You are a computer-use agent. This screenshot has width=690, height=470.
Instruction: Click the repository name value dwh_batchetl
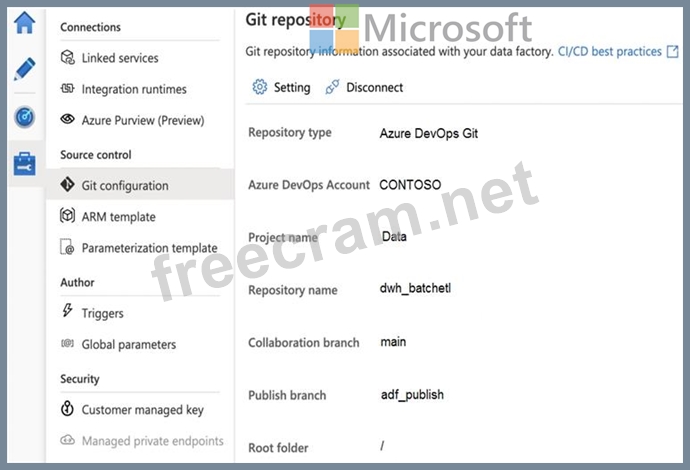(x=416, y=289)
